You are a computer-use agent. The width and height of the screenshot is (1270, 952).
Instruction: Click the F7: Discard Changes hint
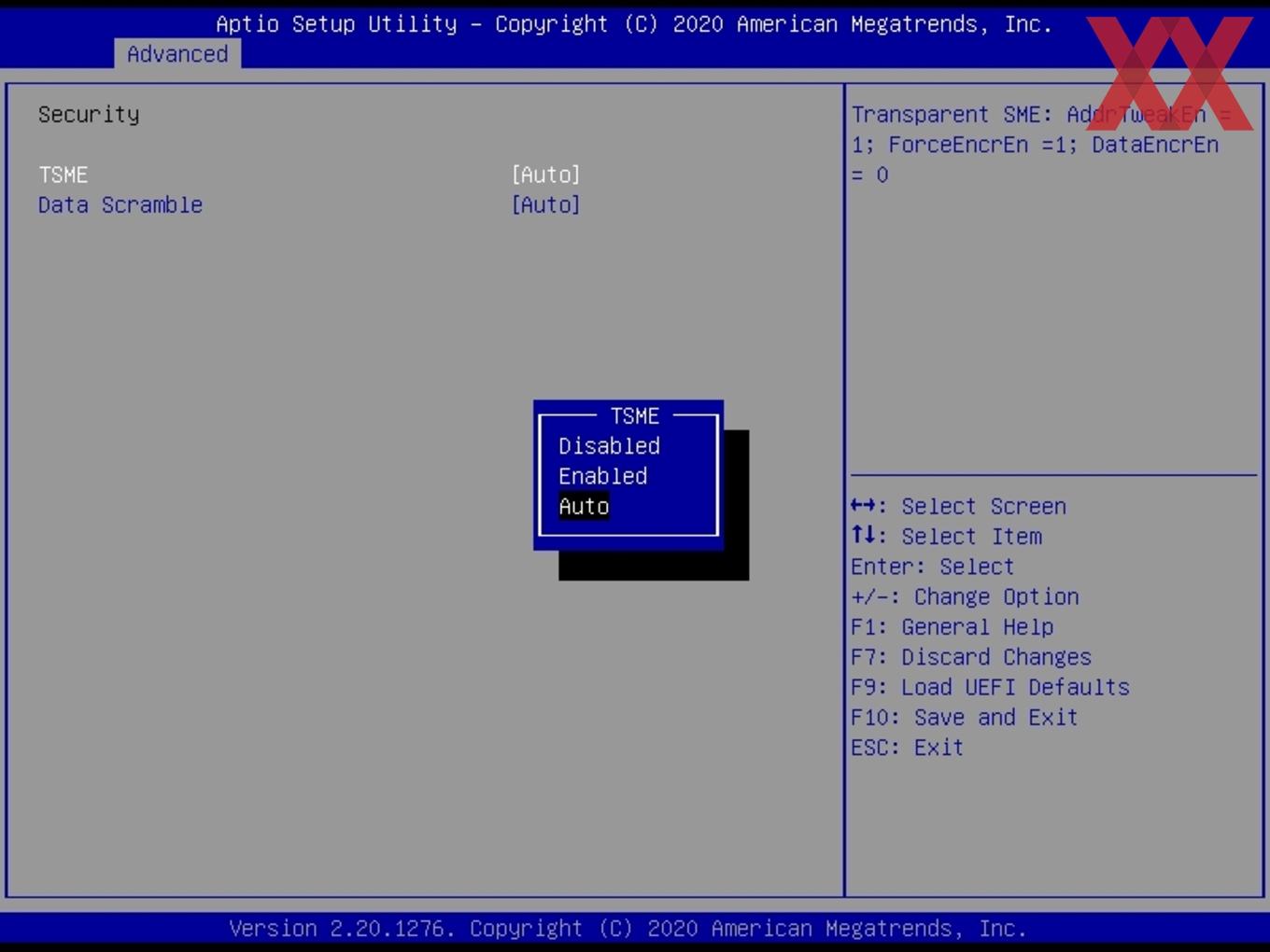[971, 657]
